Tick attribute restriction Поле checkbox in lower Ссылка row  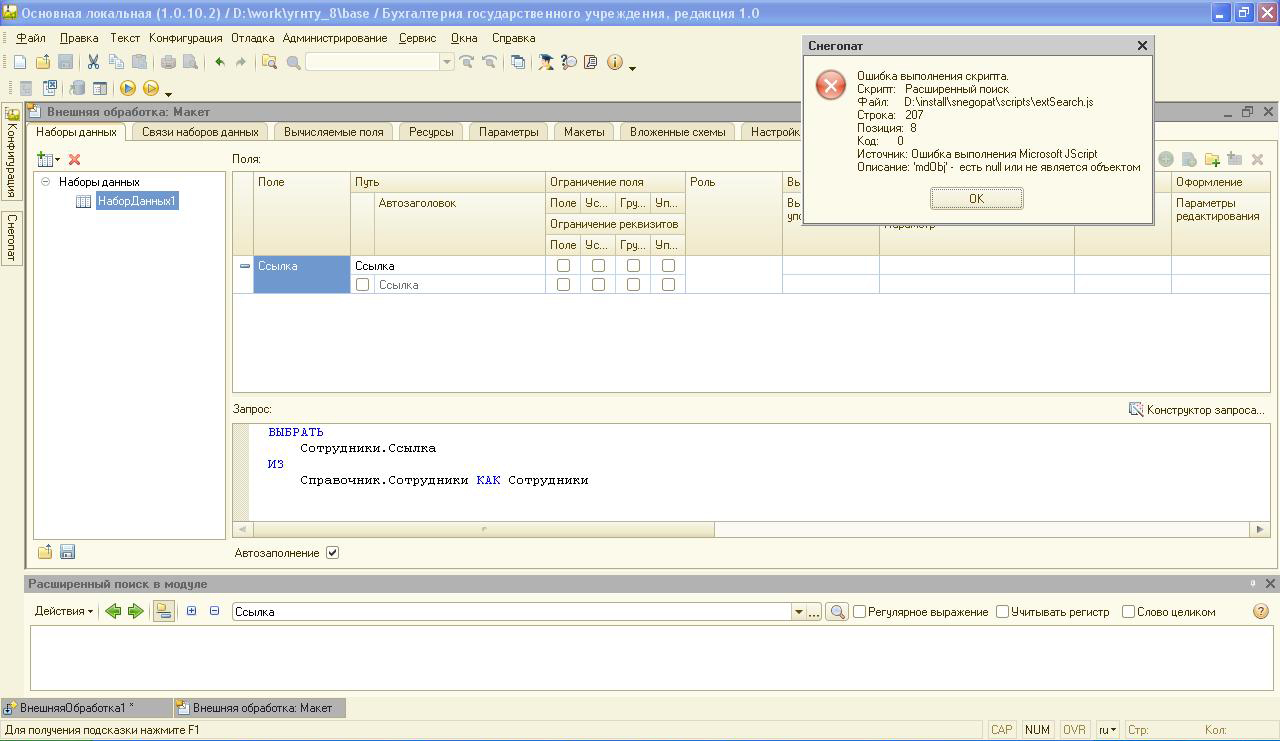(563, 285)
